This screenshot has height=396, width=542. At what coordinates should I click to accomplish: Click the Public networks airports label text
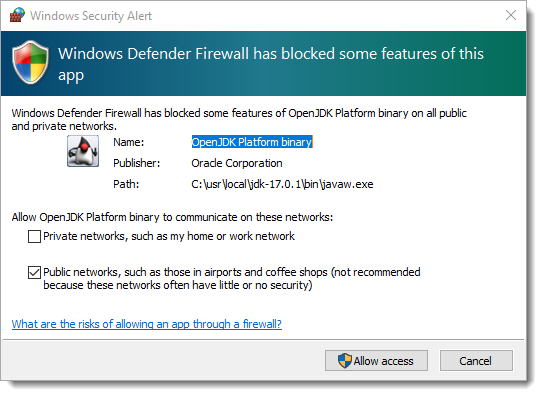point(232,279)
